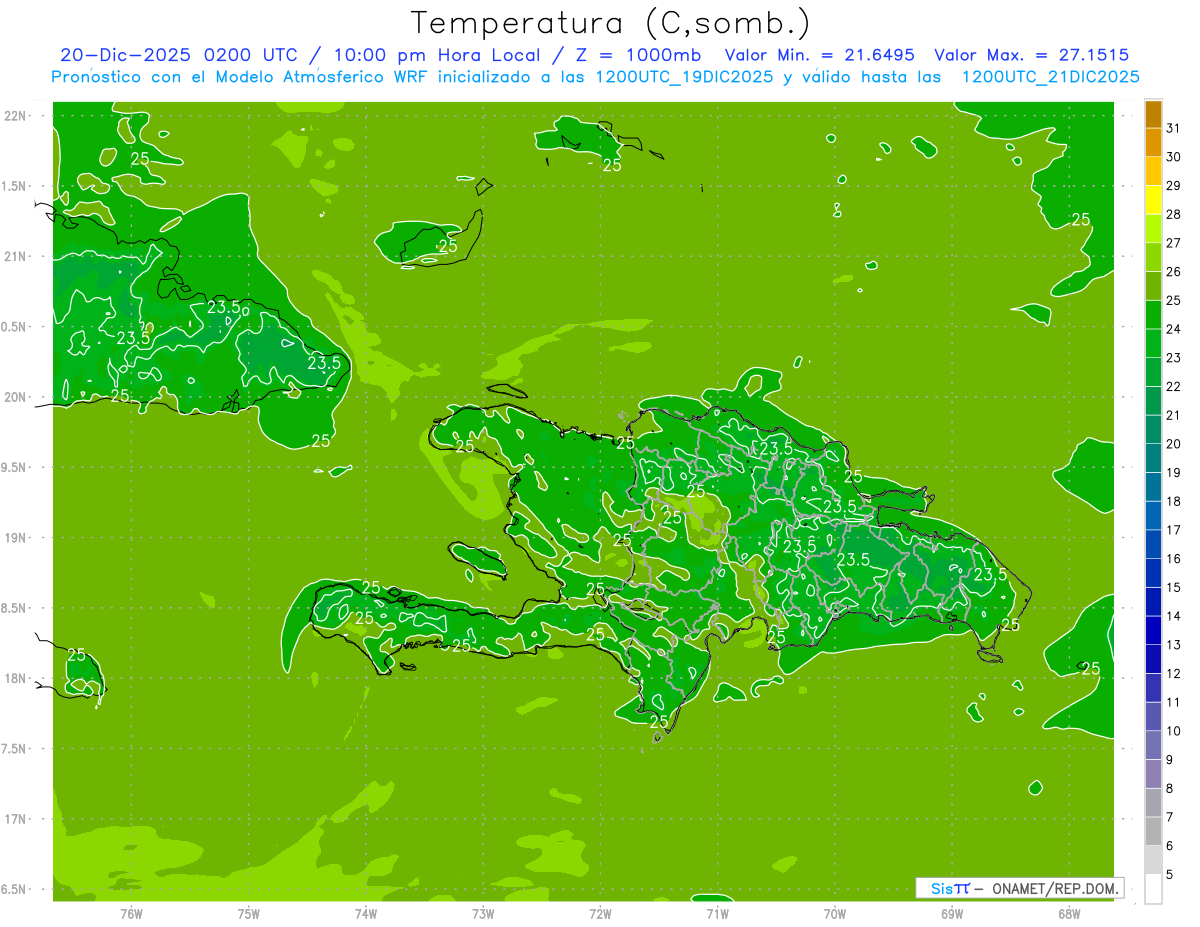This screenshot has height=927, width=1200.
Task: Click the dark orange swatch above 31
Action: click(x=1153, y=114)
